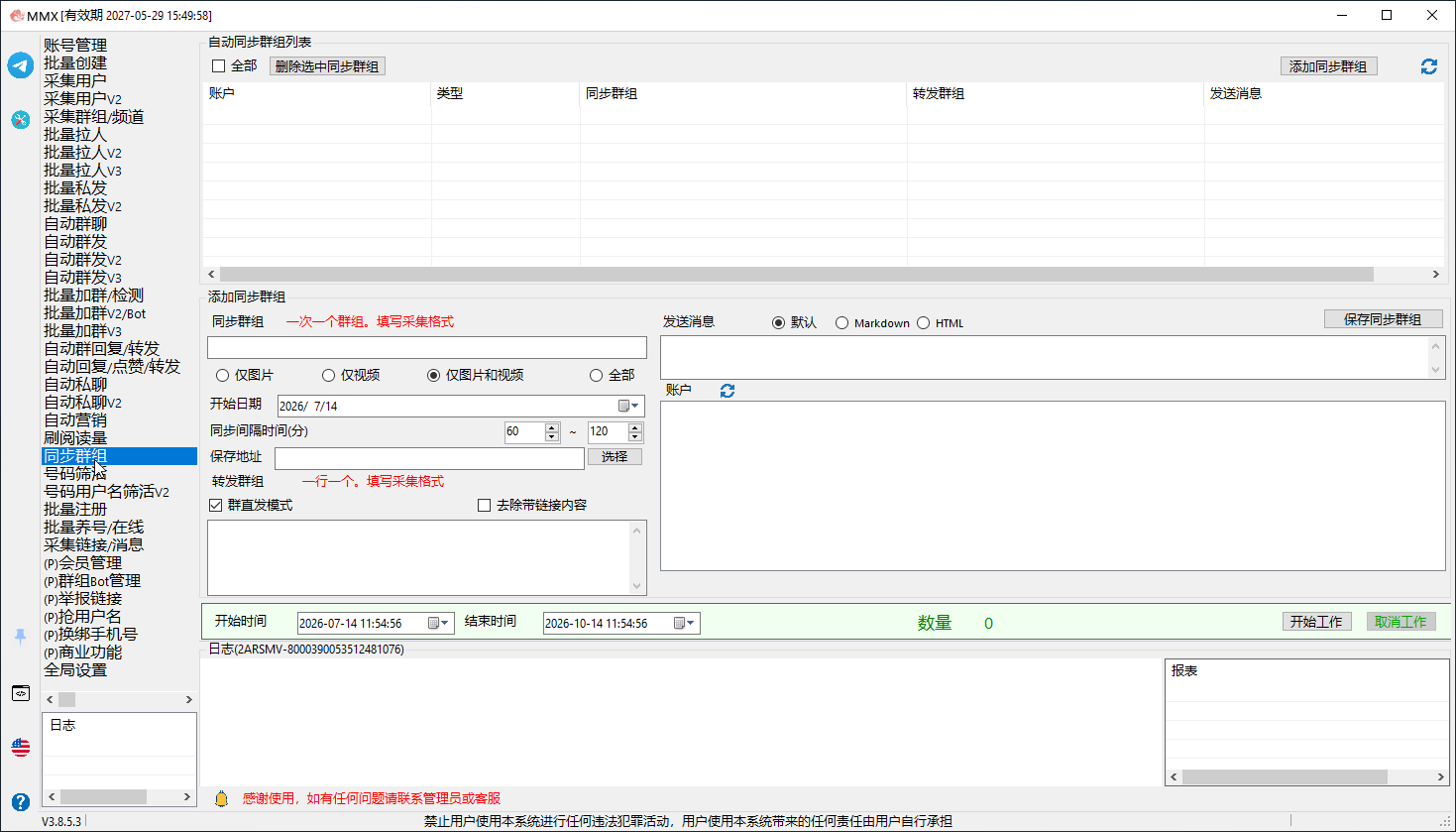Open 采集链接/消息 in the side menu
The height and width of the screenshot is (832, 1456).
point(94,545)
